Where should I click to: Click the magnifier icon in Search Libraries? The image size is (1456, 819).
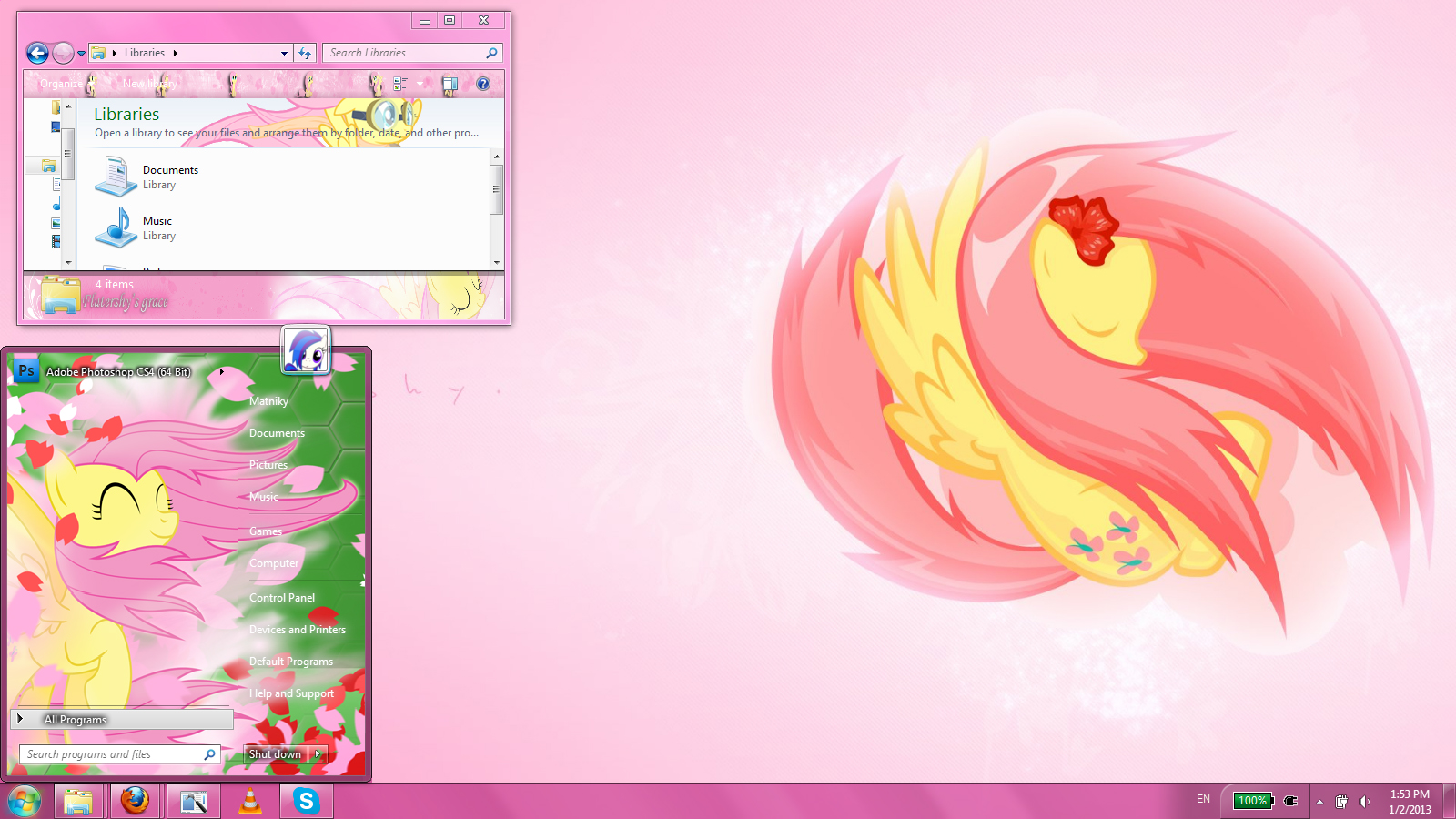pyautogui.click(x=491, y=53)
